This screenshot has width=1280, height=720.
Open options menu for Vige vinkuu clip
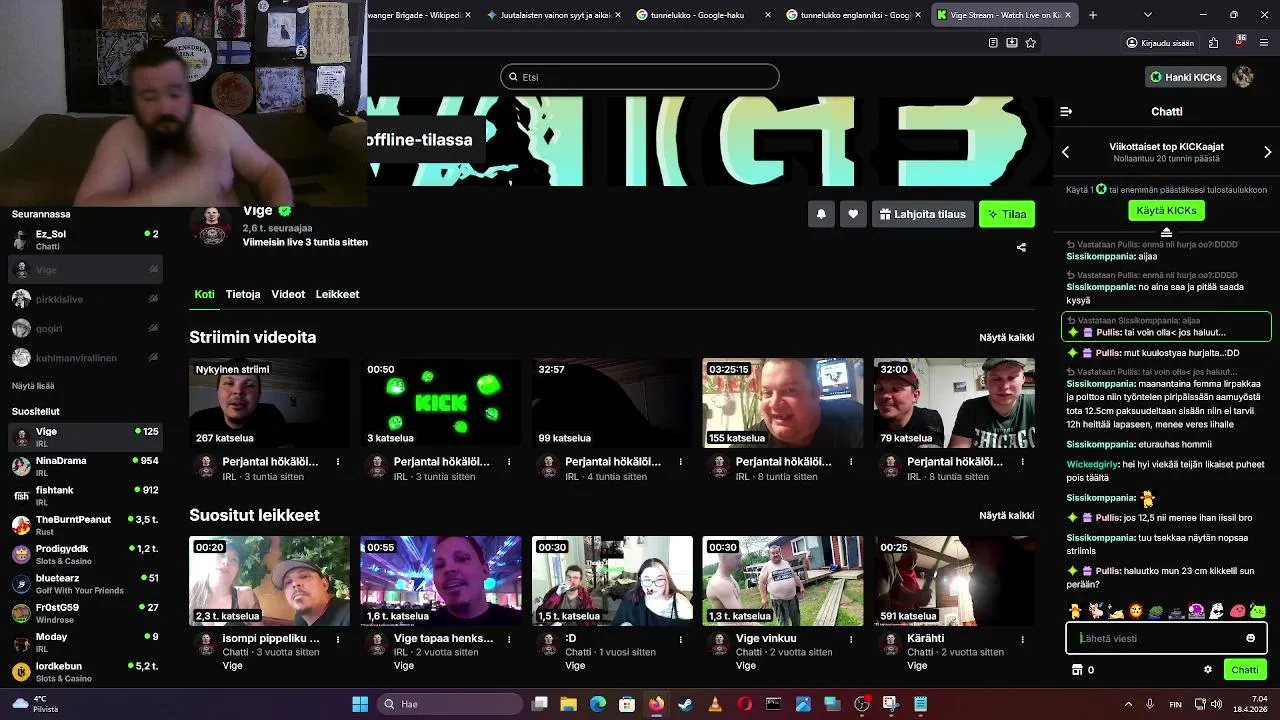click(x=851, y=639)
